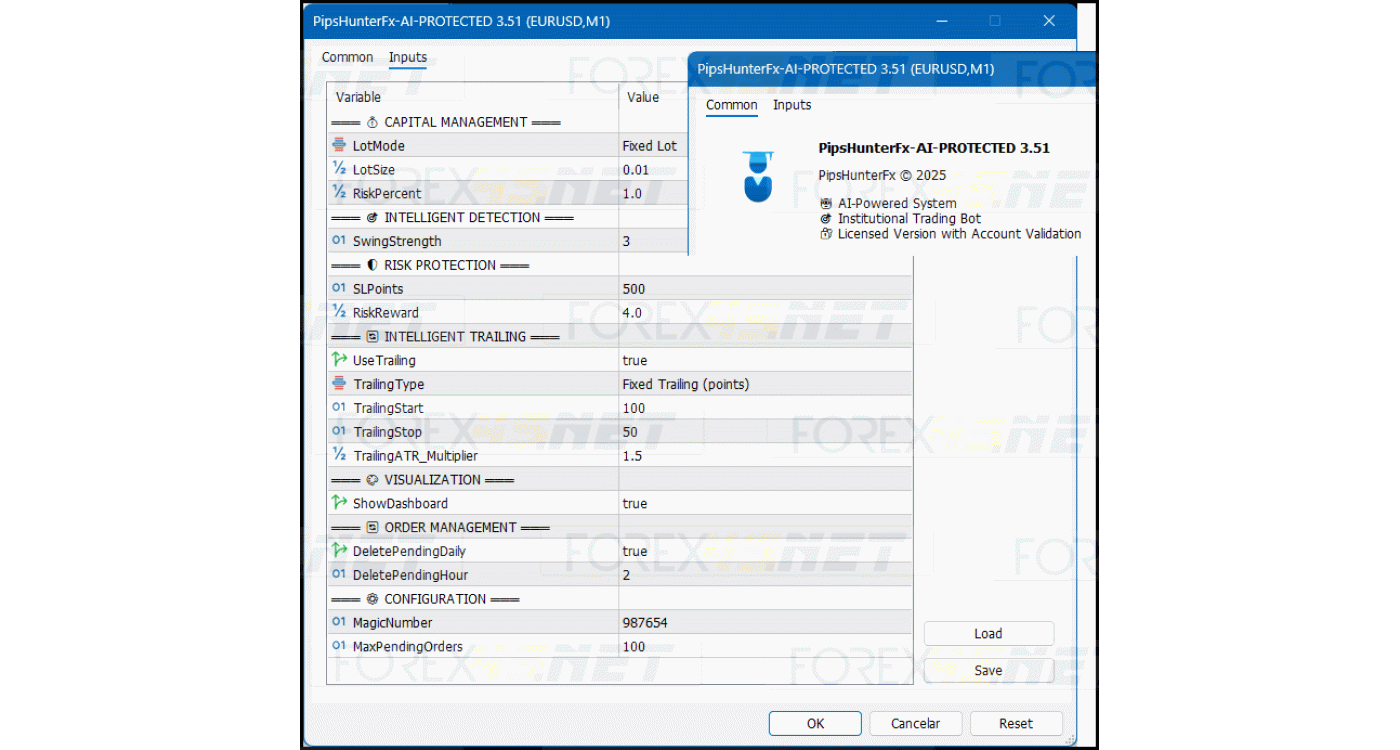
Task: Toggle the UseTrailing true value
Action: 635,360
